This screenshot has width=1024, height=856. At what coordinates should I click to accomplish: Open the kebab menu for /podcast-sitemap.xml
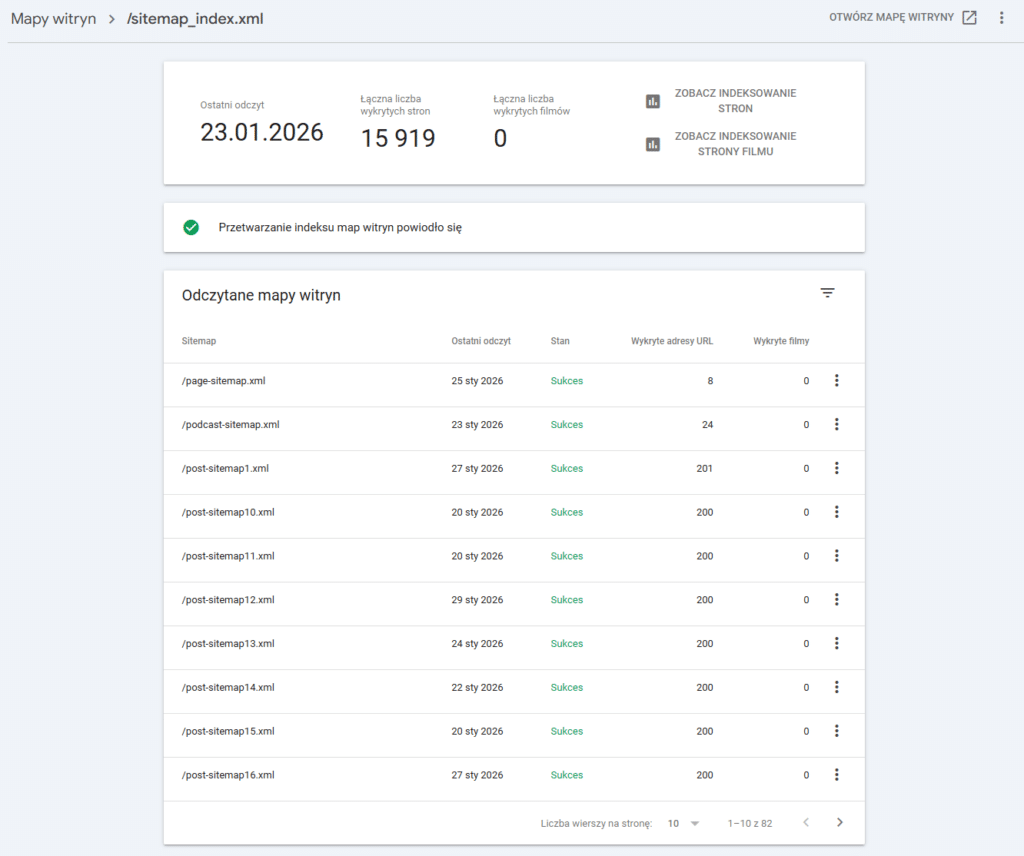coord(837,424)
